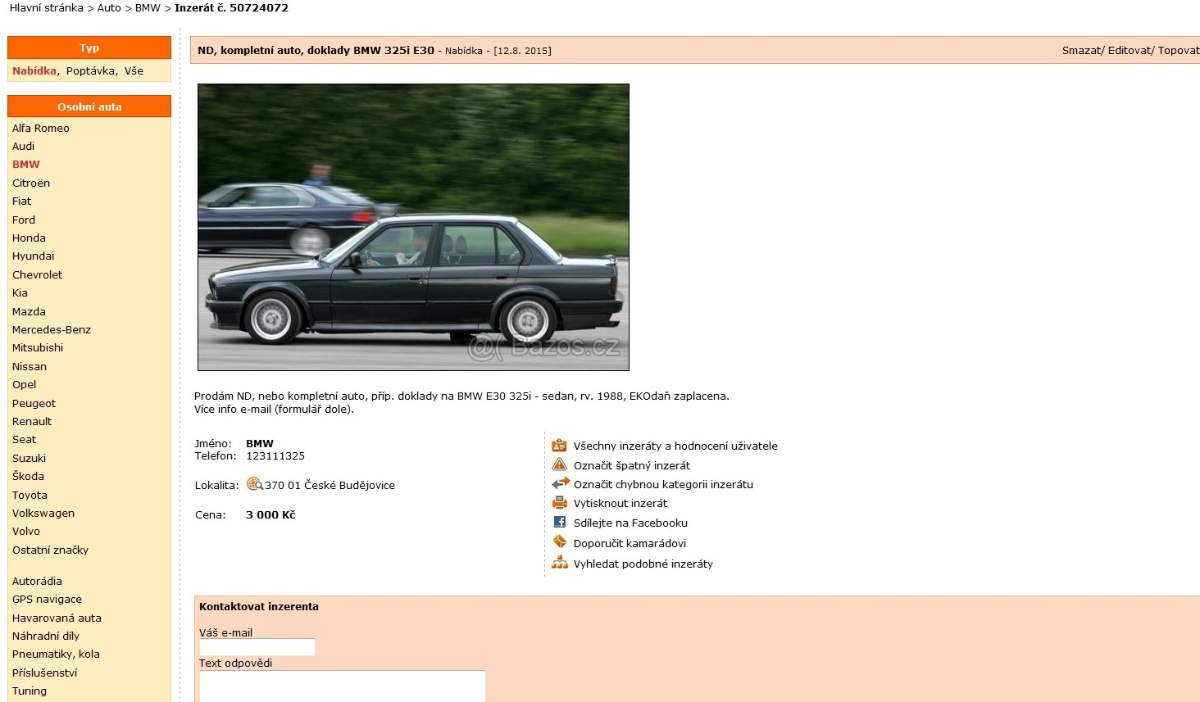The width and height of the screenshot is (1200, 702).
Task: Click the Váš e-mail input field
Action: (x=257, y=647)
